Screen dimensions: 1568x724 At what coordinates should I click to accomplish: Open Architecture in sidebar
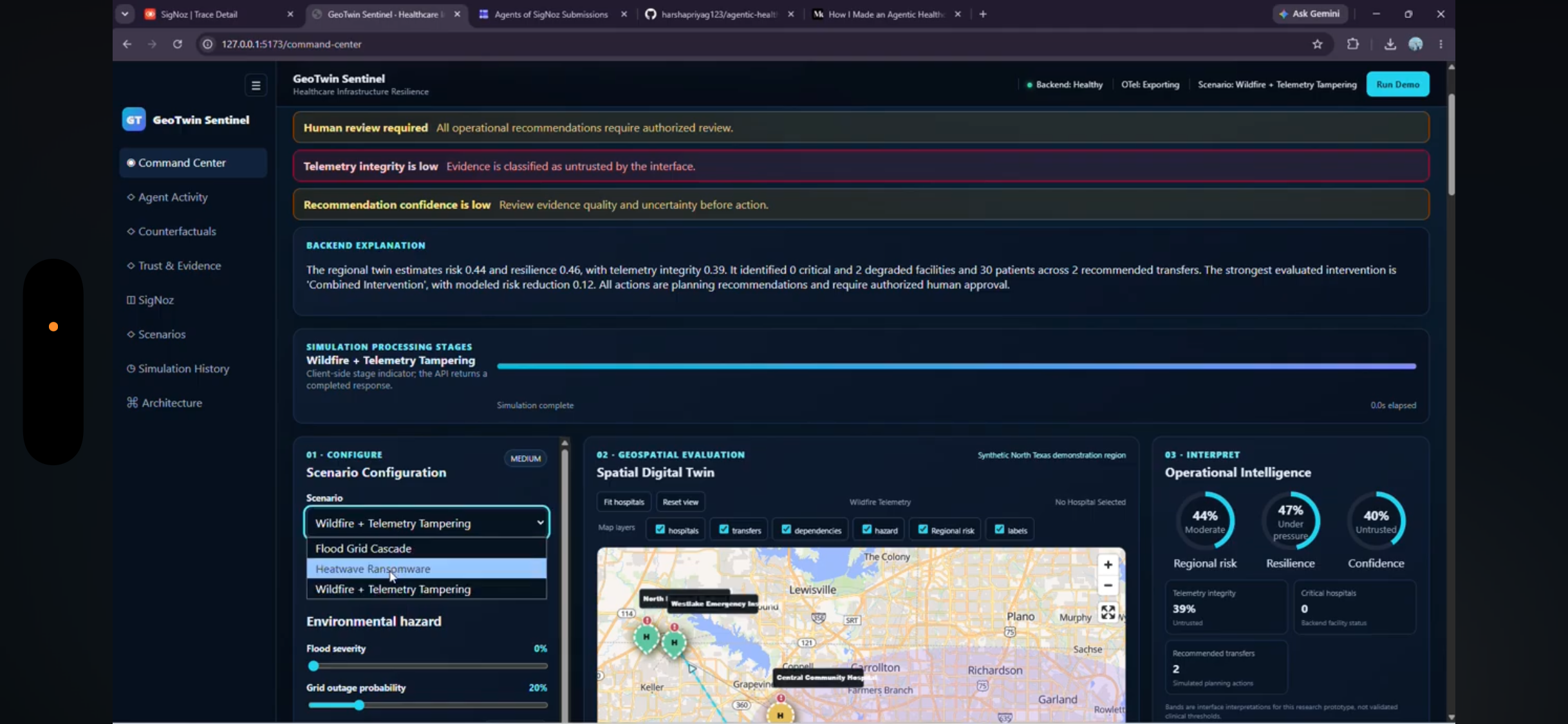[193, 403]
